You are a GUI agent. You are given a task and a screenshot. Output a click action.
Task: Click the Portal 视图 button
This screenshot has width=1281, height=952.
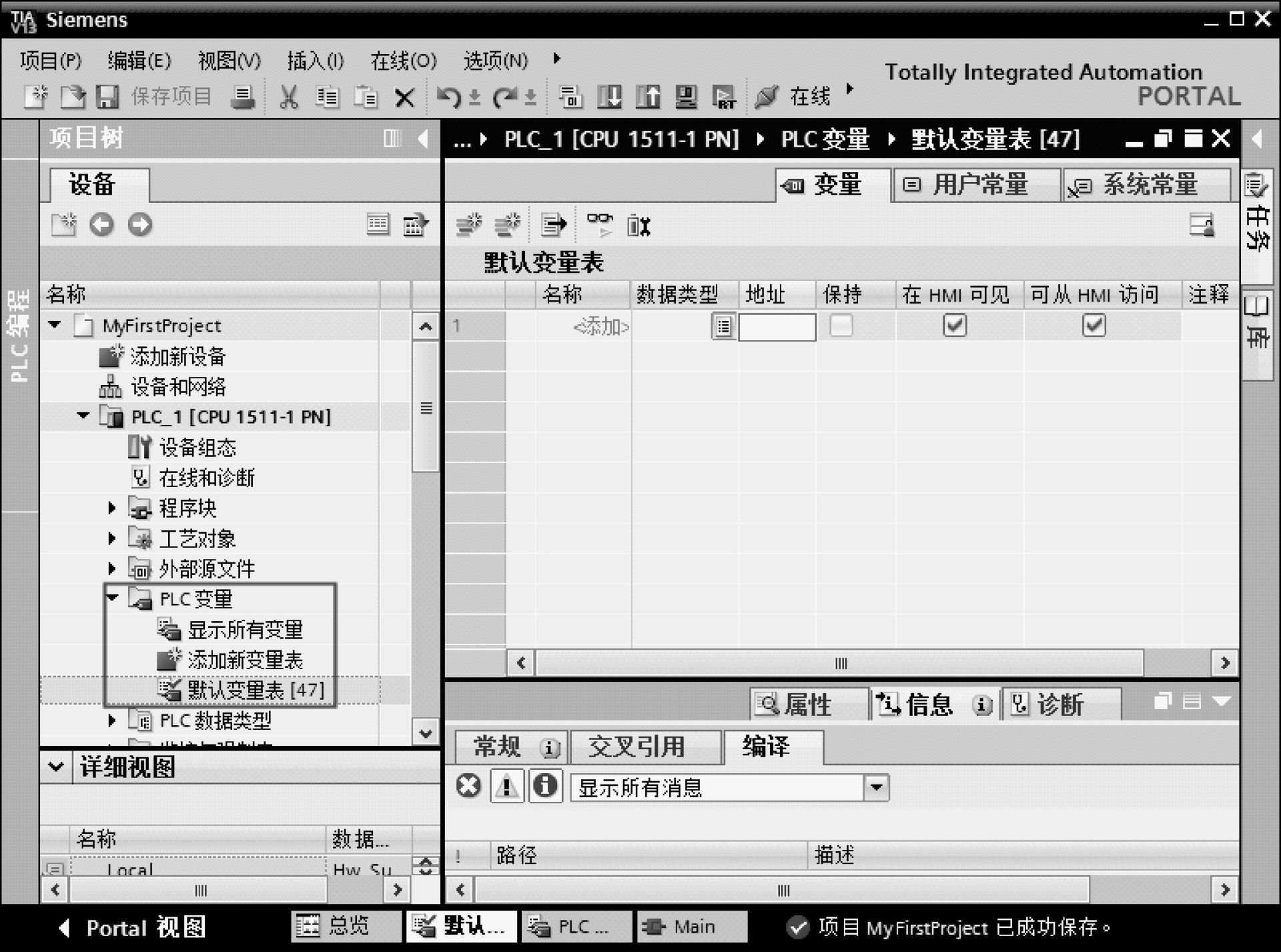(x=132, y=927)
